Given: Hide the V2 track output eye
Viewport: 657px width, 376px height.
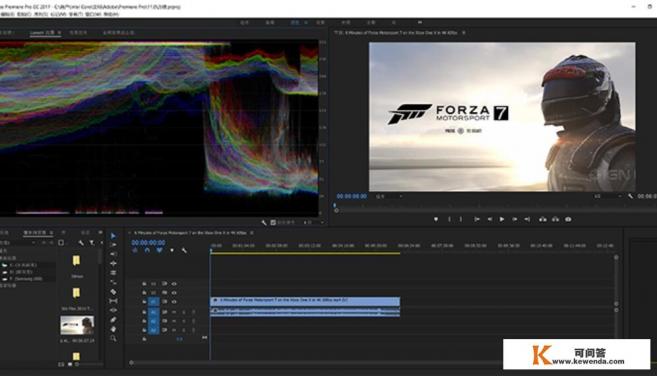Looking at the screenshot, I should [x=174, y=293].
